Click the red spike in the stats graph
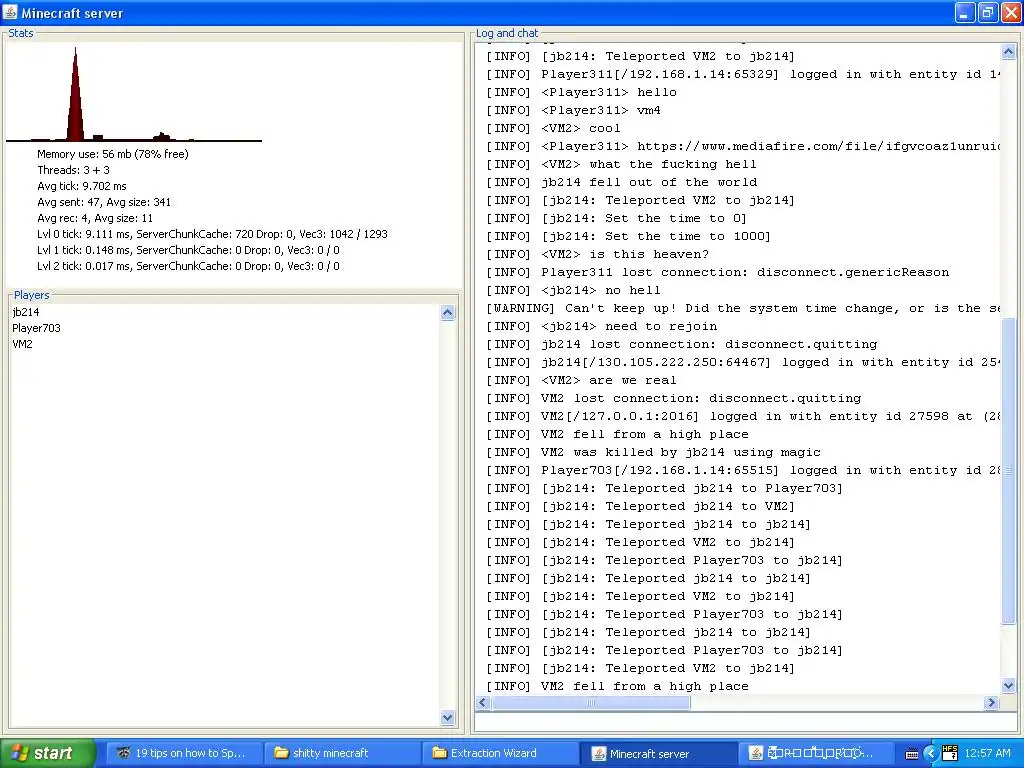The image size is (1024, 768). [x=76, y=104]
